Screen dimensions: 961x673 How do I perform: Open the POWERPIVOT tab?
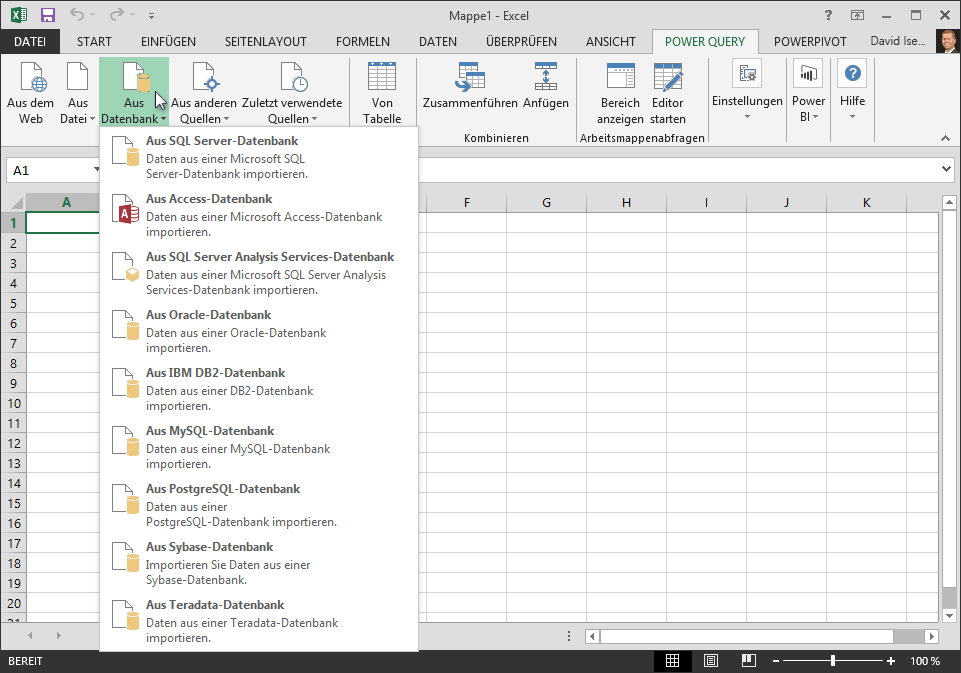(810, 42)
